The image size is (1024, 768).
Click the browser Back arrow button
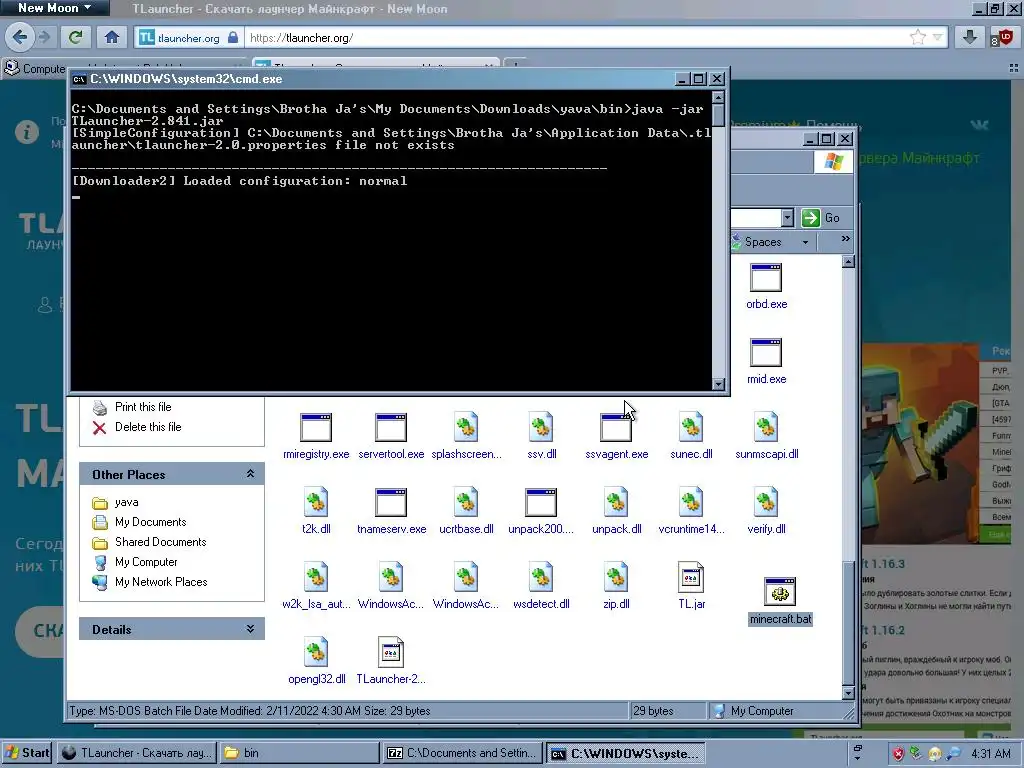pyautogui.click(x=20, y=37)
